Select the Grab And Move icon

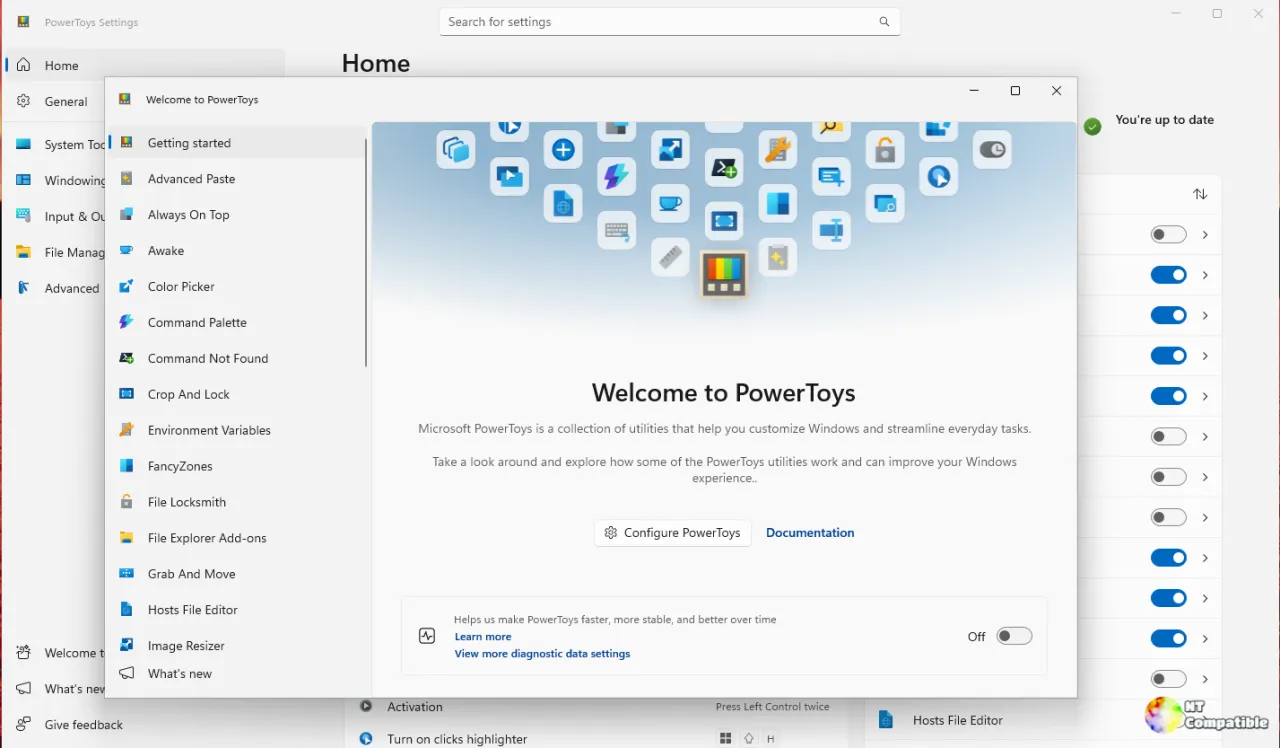[126, 574]
